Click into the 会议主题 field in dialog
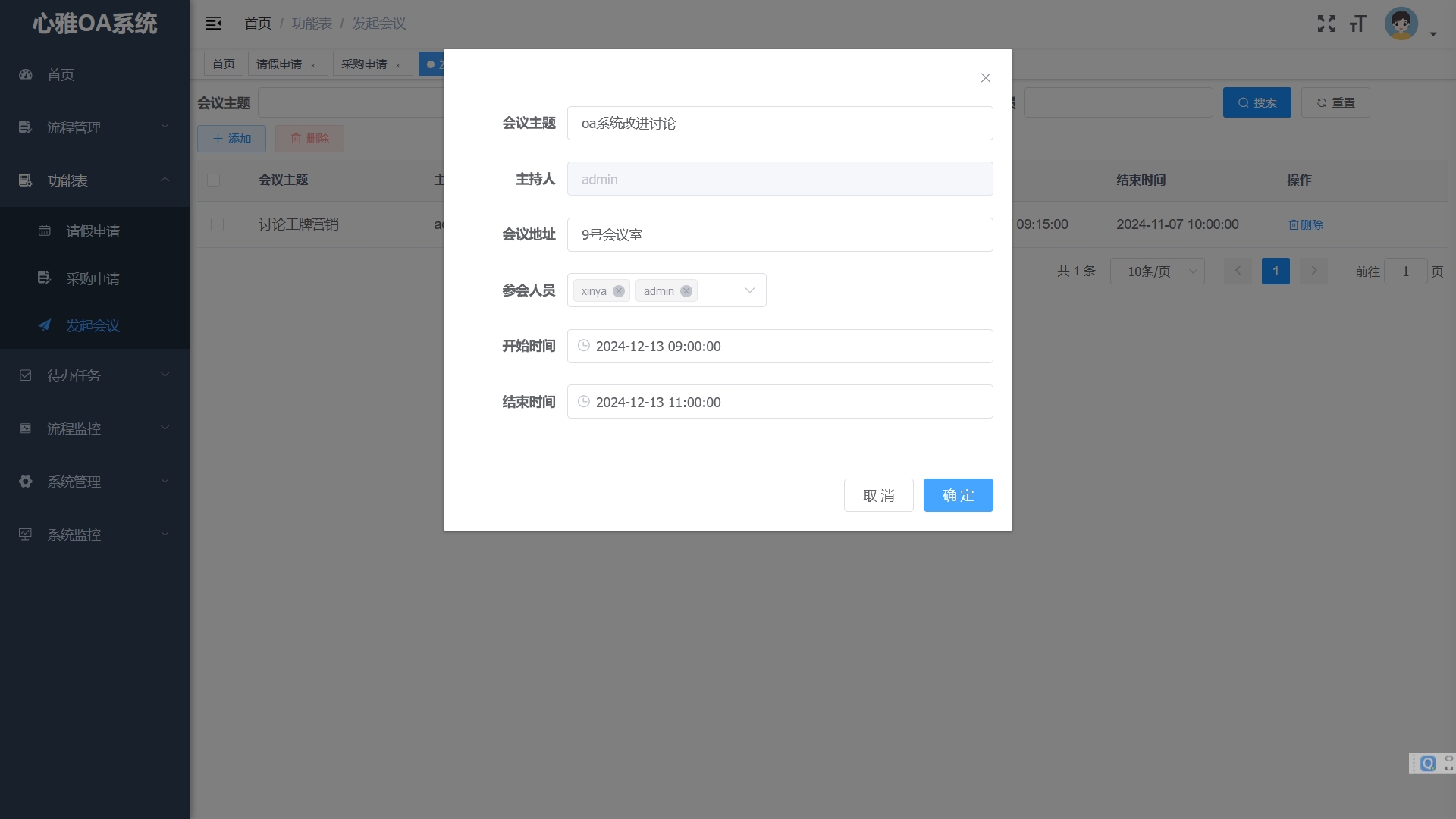The width and height of the screenshot is (1456, 819). pos(780,123)
